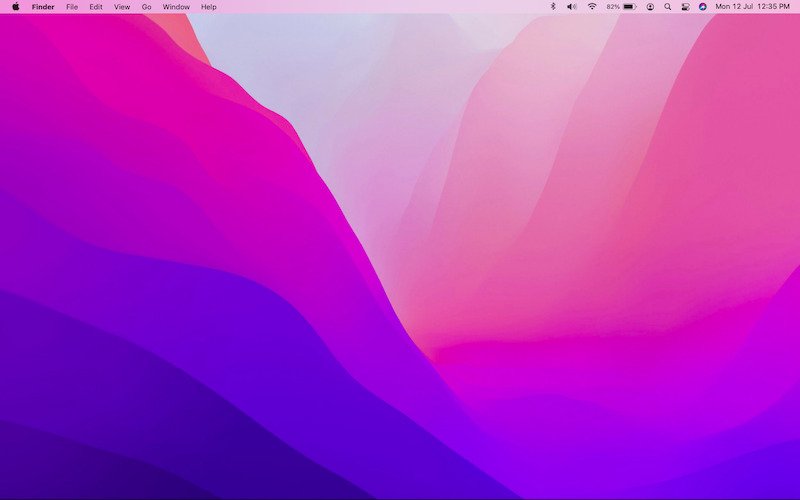The image size is (800, 500).
Task: Open Control Center
Action: (685, 6)
